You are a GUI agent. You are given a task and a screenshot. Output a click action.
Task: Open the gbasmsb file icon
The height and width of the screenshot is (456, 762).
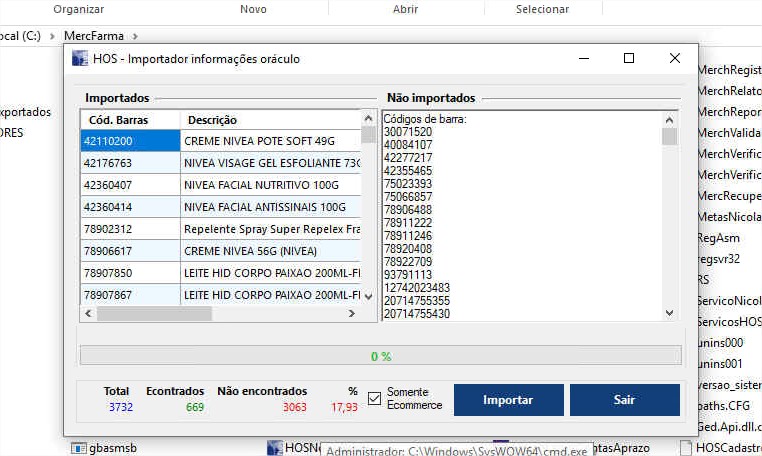[x=78, y=447]
